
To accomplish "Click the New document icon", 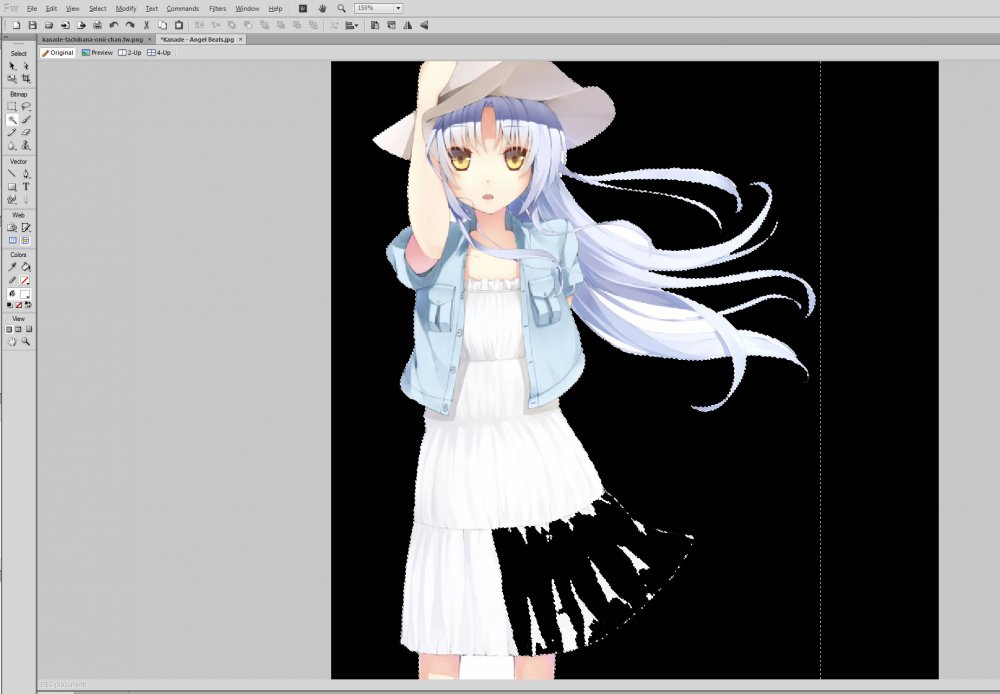I will (x=17, y=26).
